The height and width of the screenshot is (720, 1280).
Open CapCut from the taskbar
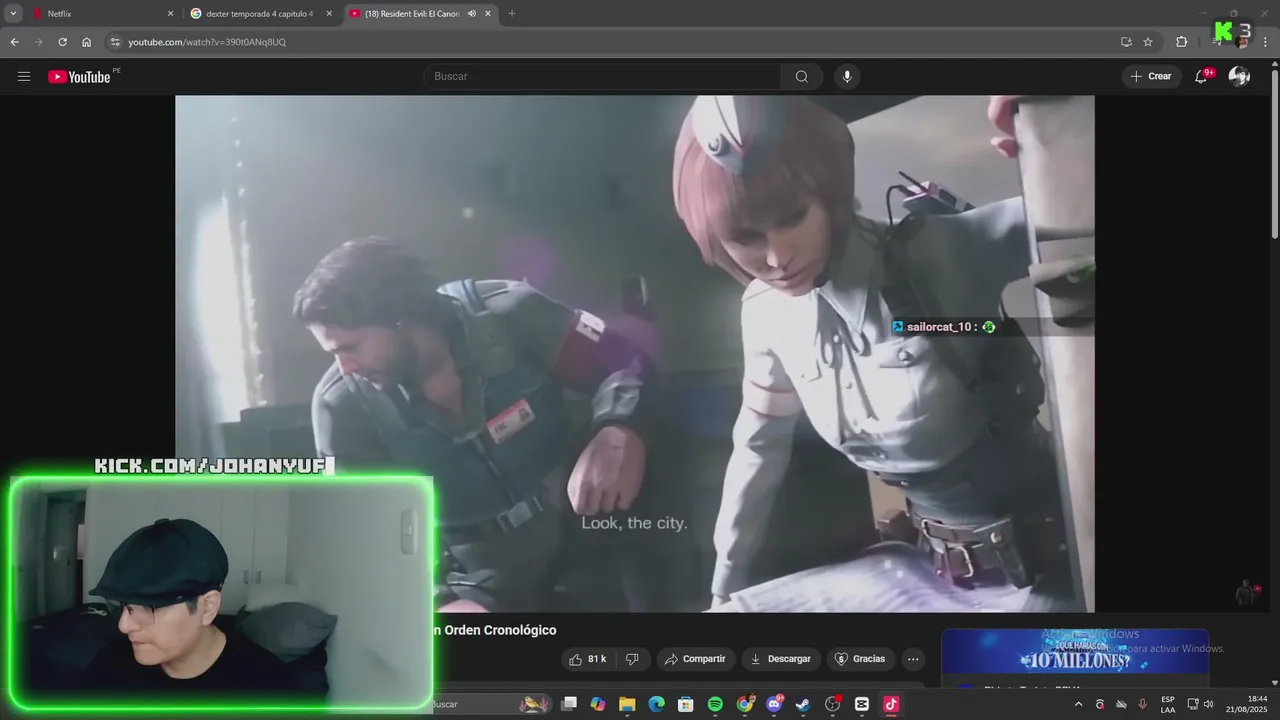(862, 704)
